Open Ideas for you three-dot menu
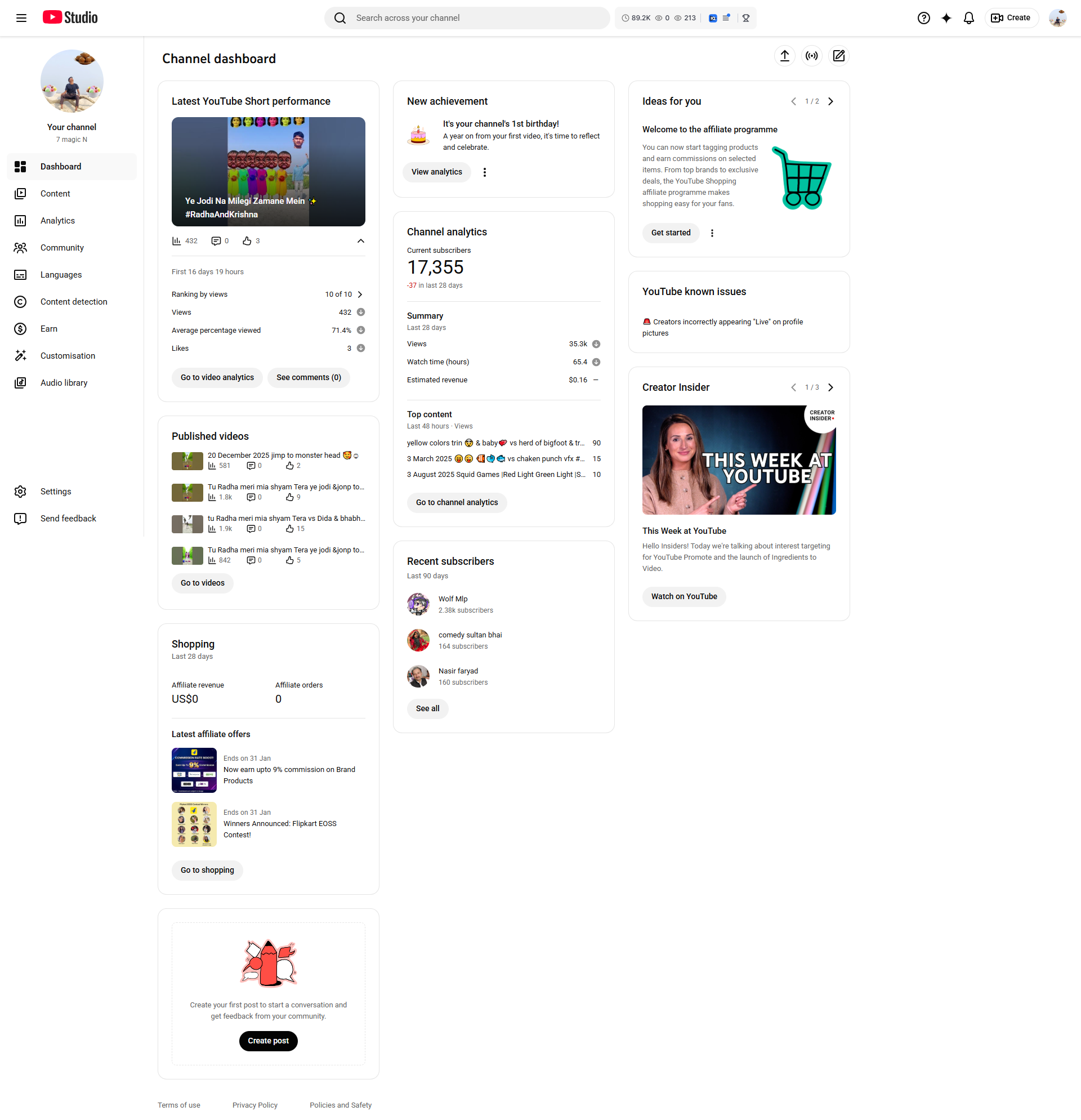The width and height of the screenshot is (1081, 1120). tap(712, 233)
